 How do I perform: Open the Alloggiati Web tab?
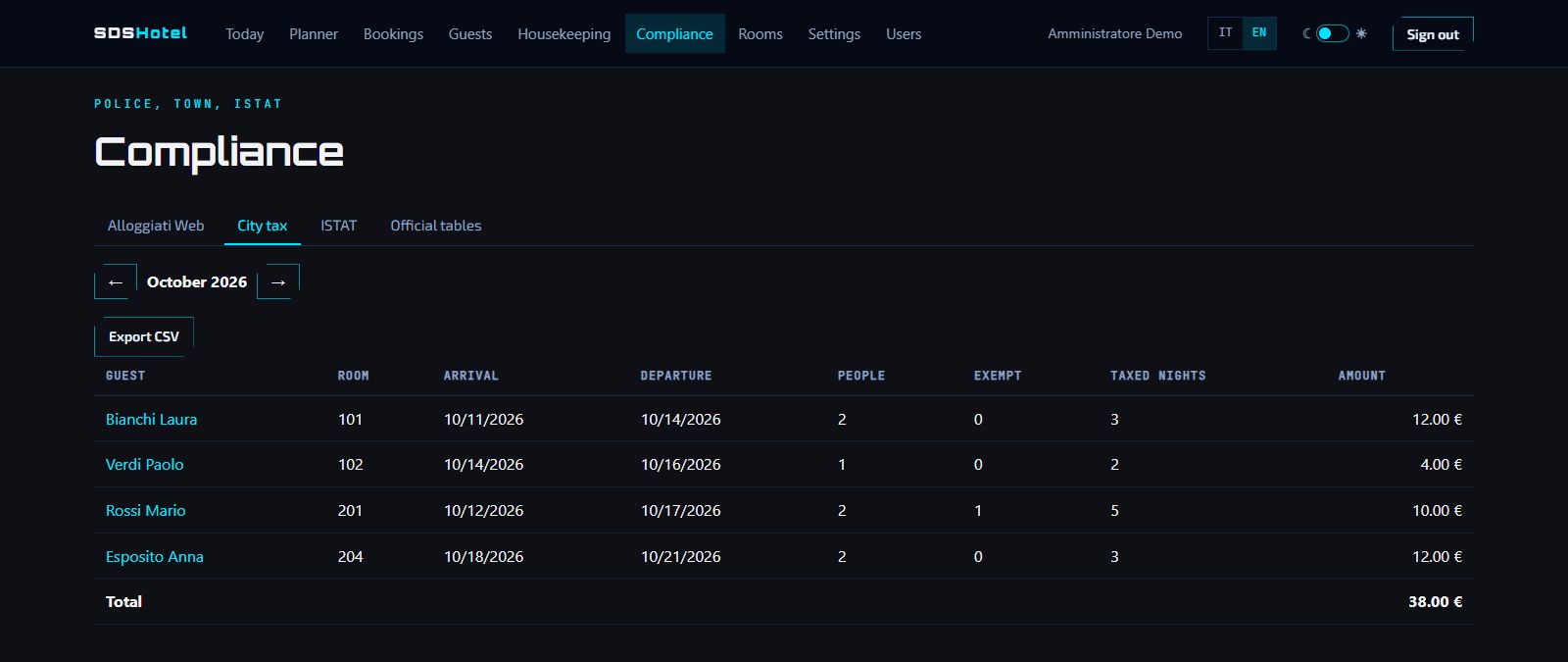click(156, 226)
